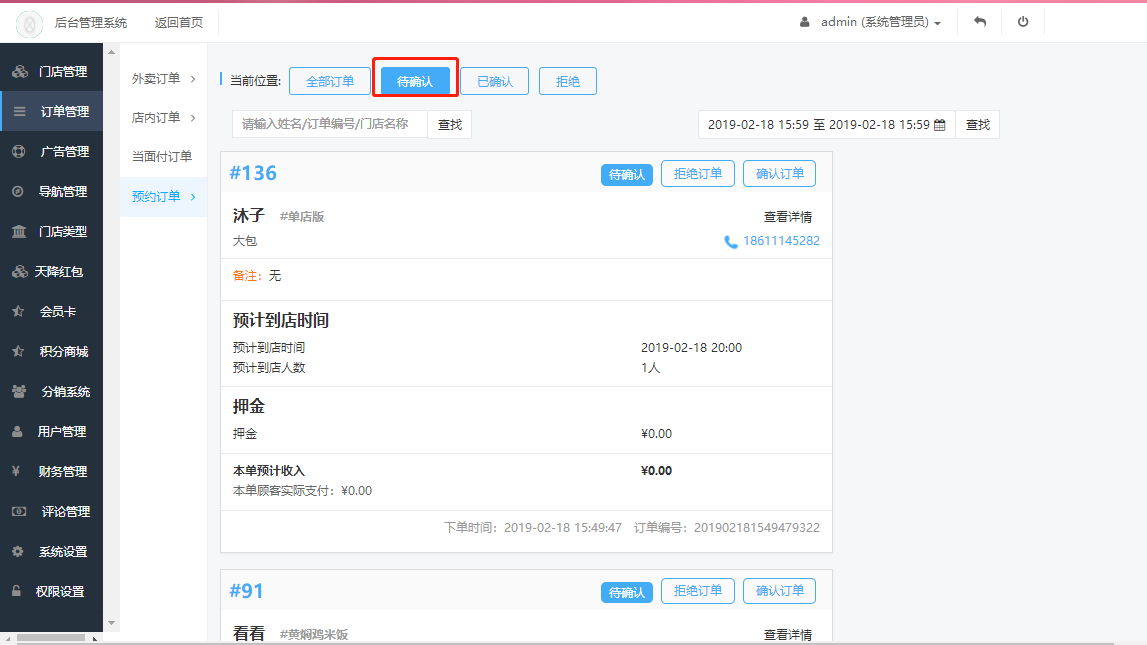Click sidebar scrollbar up arrow

tap(111, 52)
